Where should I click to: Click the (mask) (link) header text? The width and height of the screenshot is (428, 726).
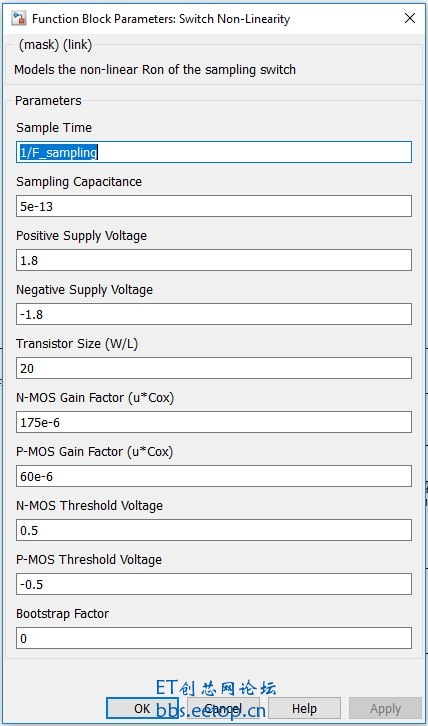[55, 45]
